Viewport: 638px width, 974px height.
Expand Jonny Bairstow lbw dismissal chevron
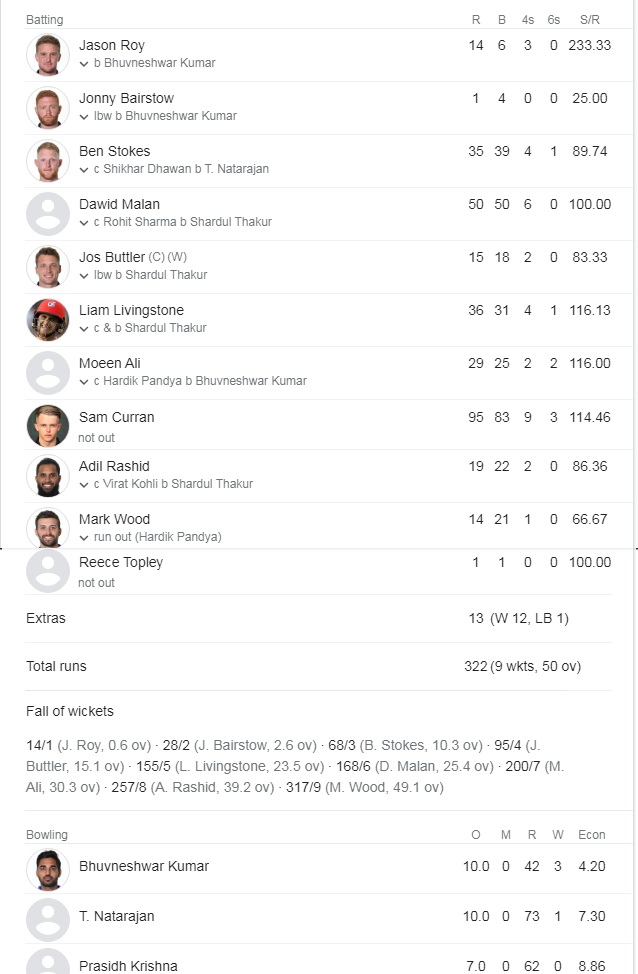(x=84, y=116)
